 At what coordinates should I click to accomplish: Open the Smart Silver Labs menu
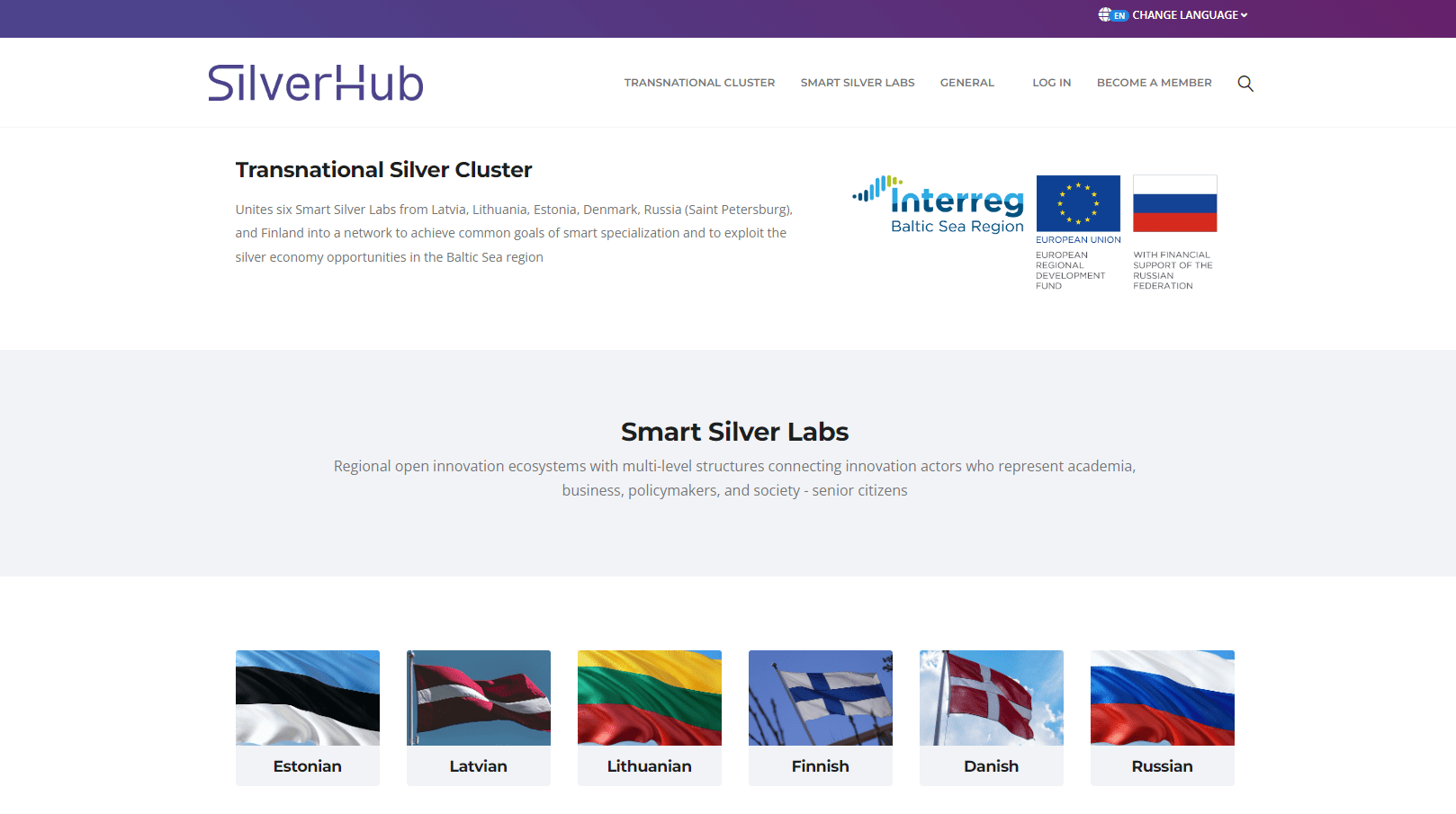(858, 83)
